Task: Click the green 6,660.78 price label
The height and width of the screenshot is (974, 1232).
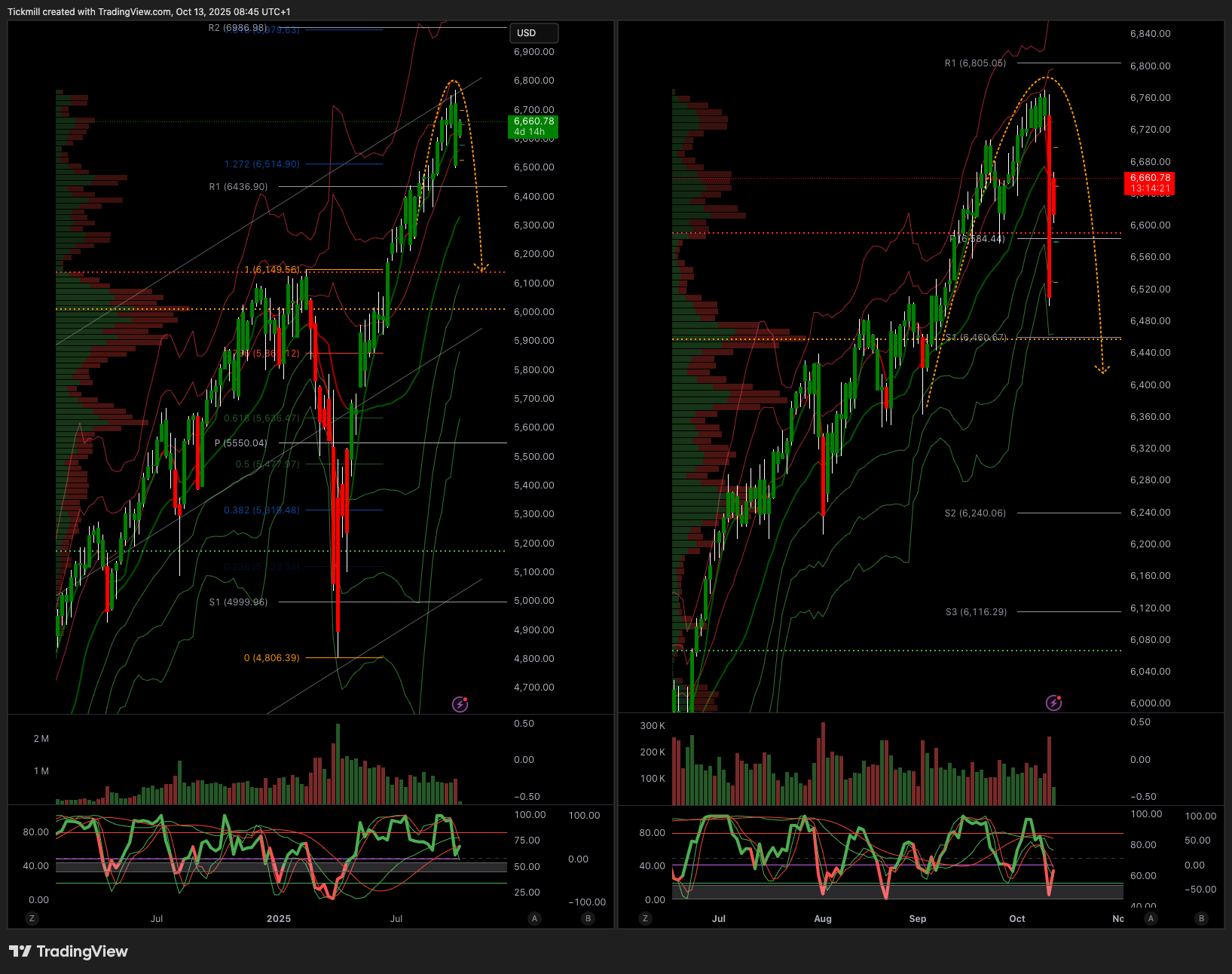Action: click(533, 126)
